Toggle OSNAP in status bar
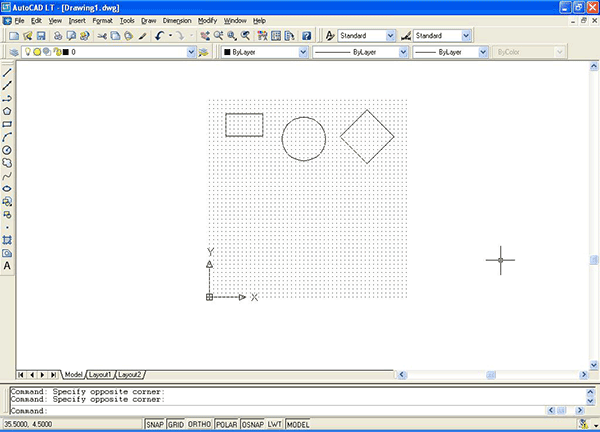 pos(253,424)
